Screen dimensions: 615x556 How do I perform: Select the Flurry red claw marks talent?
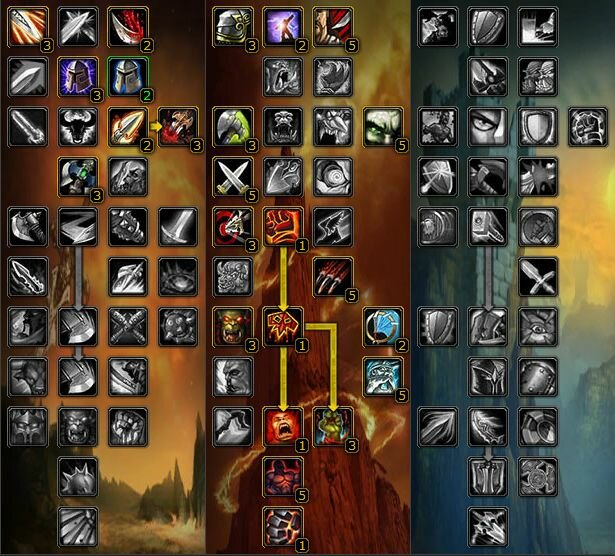(333, 277)
